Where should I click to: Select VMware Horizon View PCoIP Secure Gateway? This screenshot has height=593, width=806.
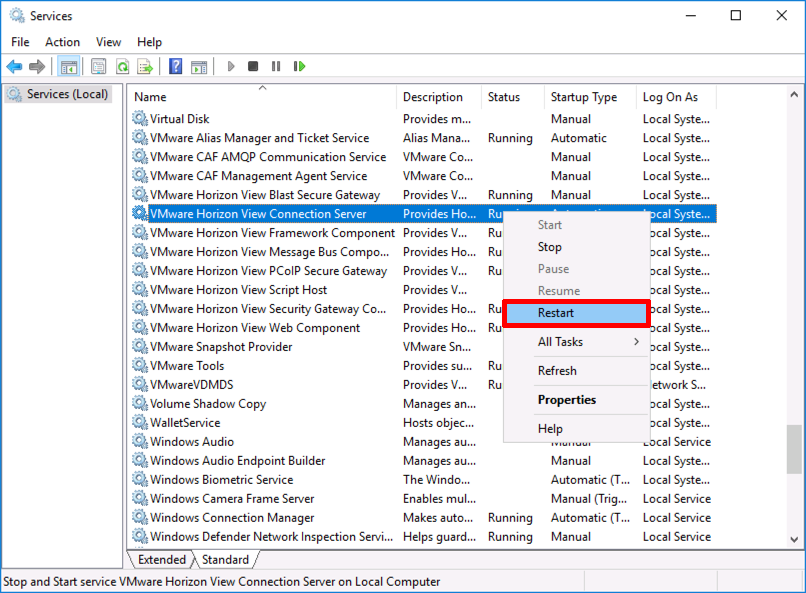click(422, 271)
